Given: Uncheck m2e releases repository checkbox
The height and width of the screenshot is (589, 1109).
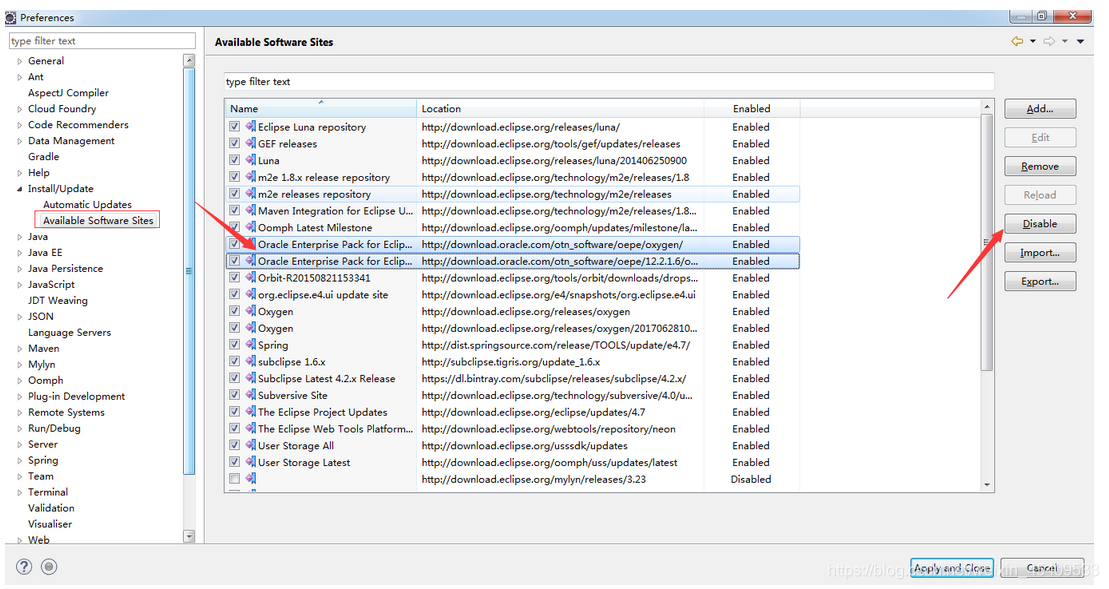Looking at the screenshot, I should pos(234,193).
